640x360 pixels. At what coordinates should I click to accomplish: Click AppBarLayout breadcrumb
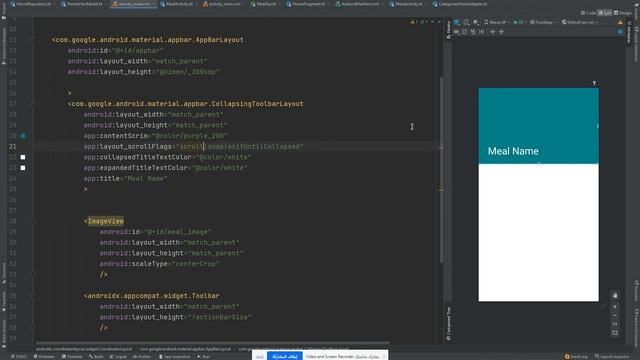(x=185, y=349)
